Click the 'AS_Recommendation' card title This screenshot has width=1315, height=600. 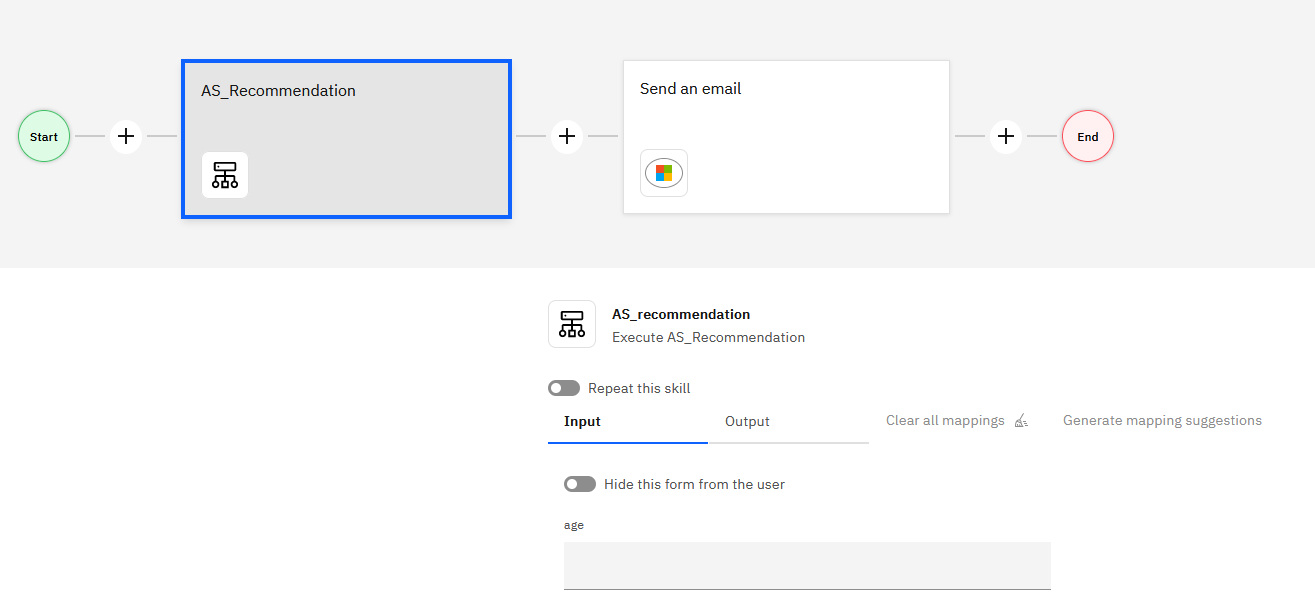(x=278, y=91)
